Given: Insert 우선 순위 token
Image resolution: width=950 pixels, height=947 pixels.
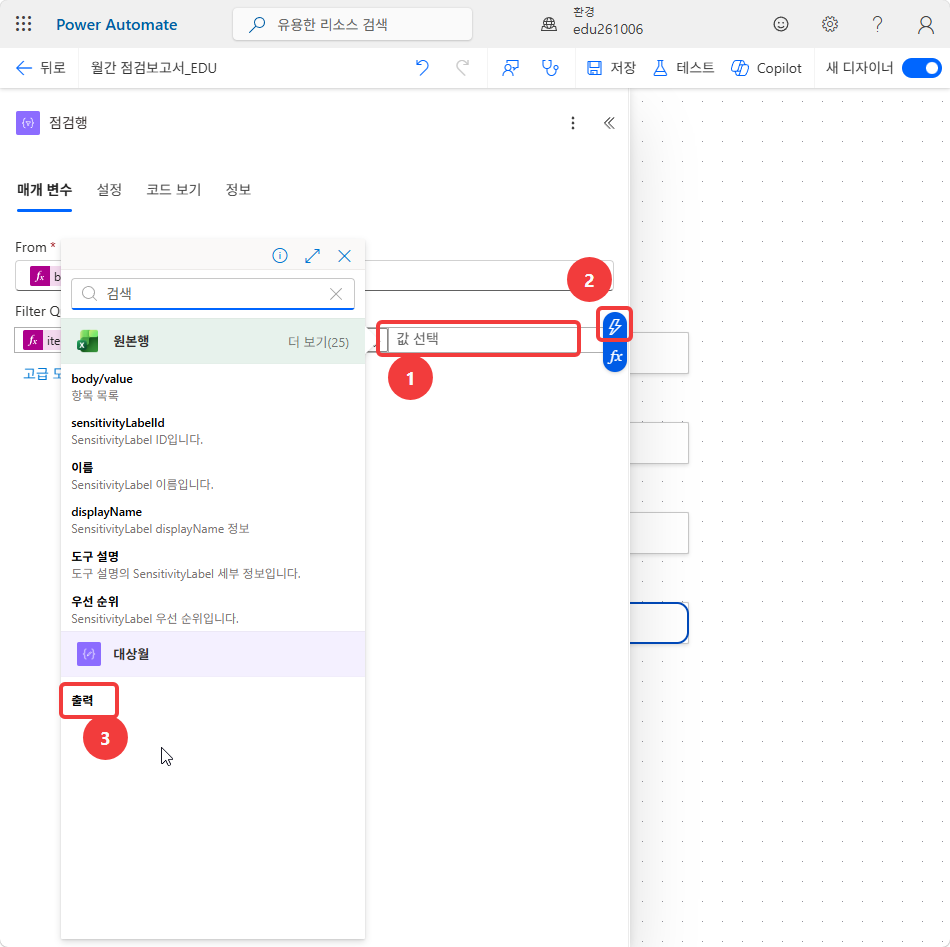Looking at the screenshot, I should pos(213,610).
